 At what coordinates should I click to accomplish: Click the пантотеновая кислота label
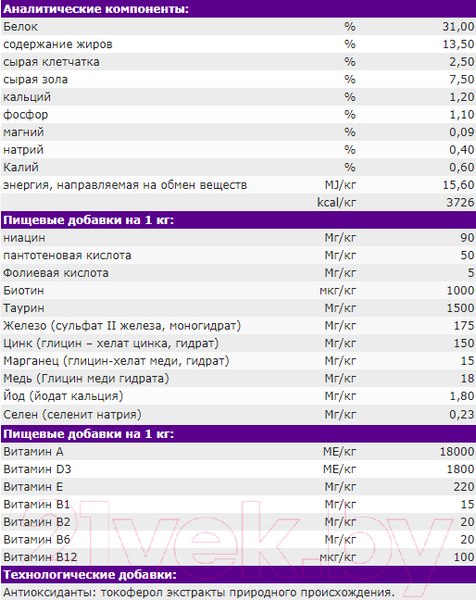67,255
